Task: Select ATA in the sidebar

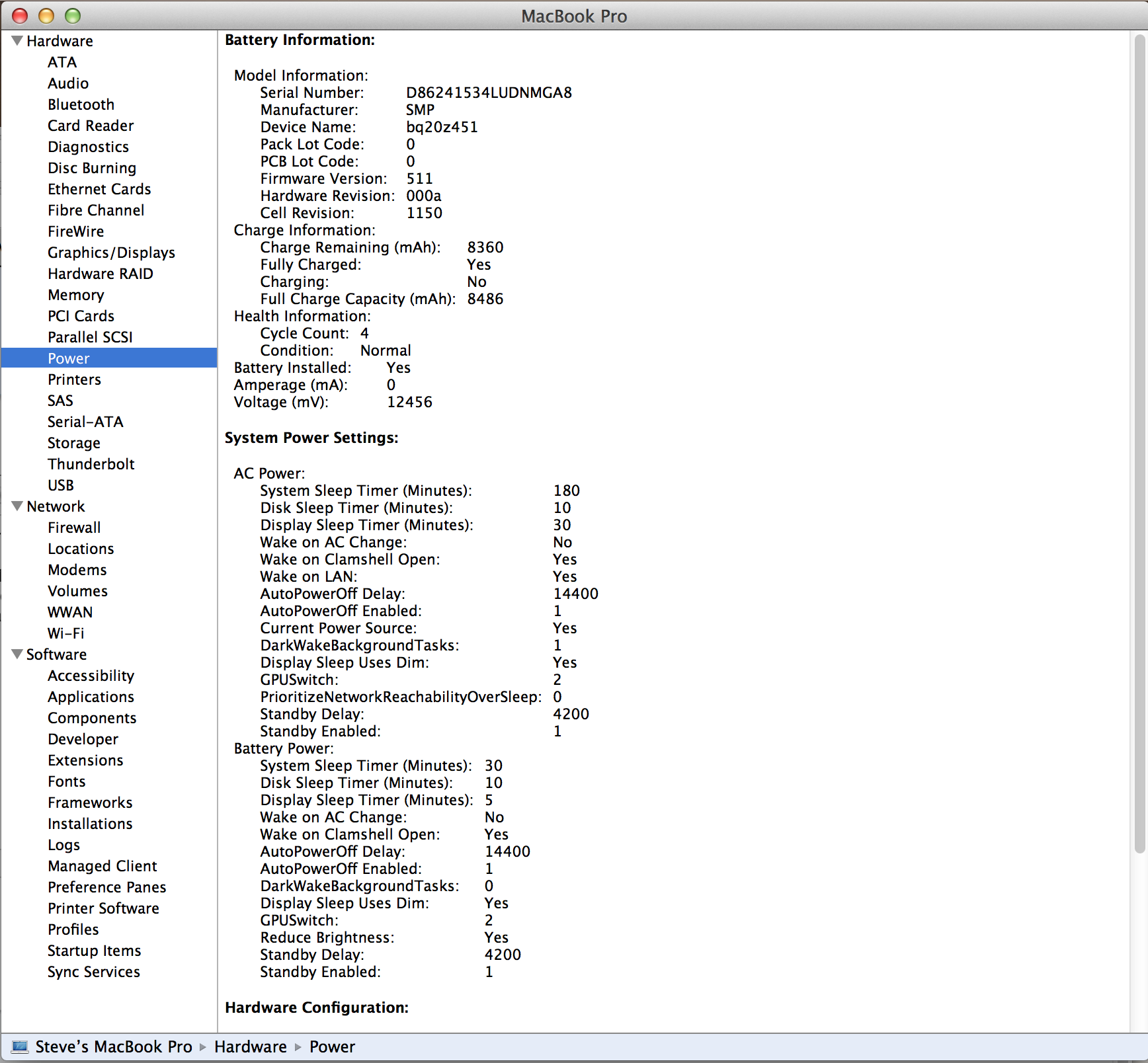Action: (x=62, y=62)
